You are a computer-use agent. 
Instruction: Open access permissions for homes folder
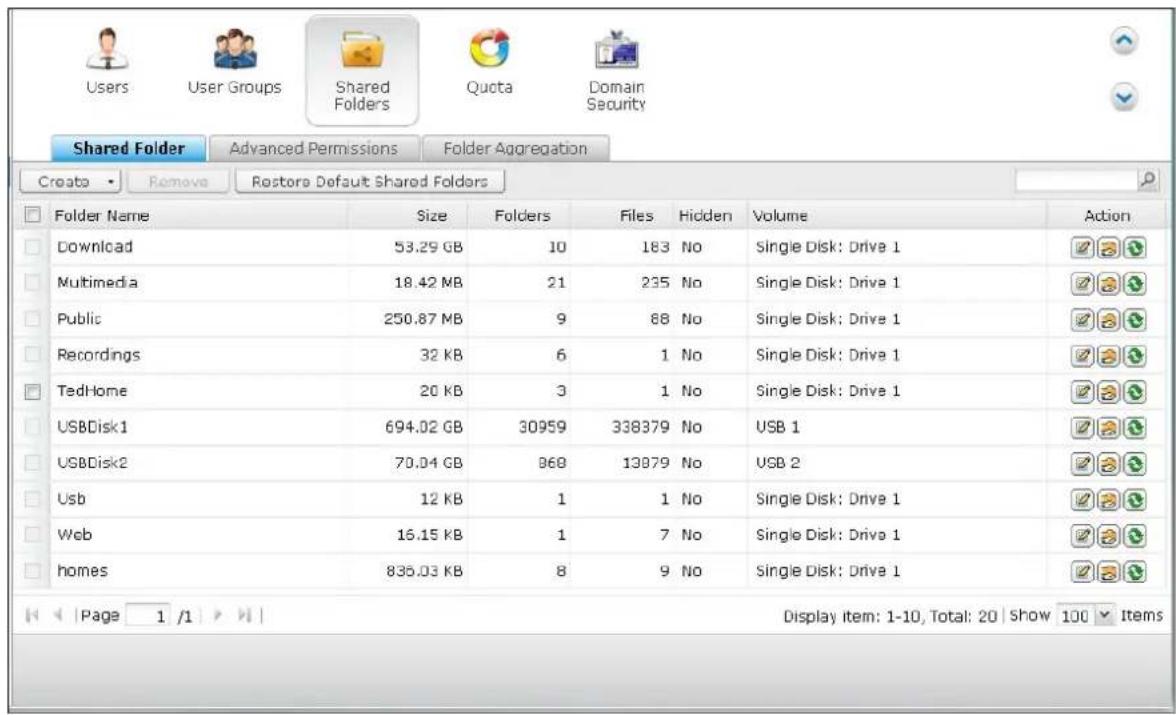click(x=1108, y=572)
